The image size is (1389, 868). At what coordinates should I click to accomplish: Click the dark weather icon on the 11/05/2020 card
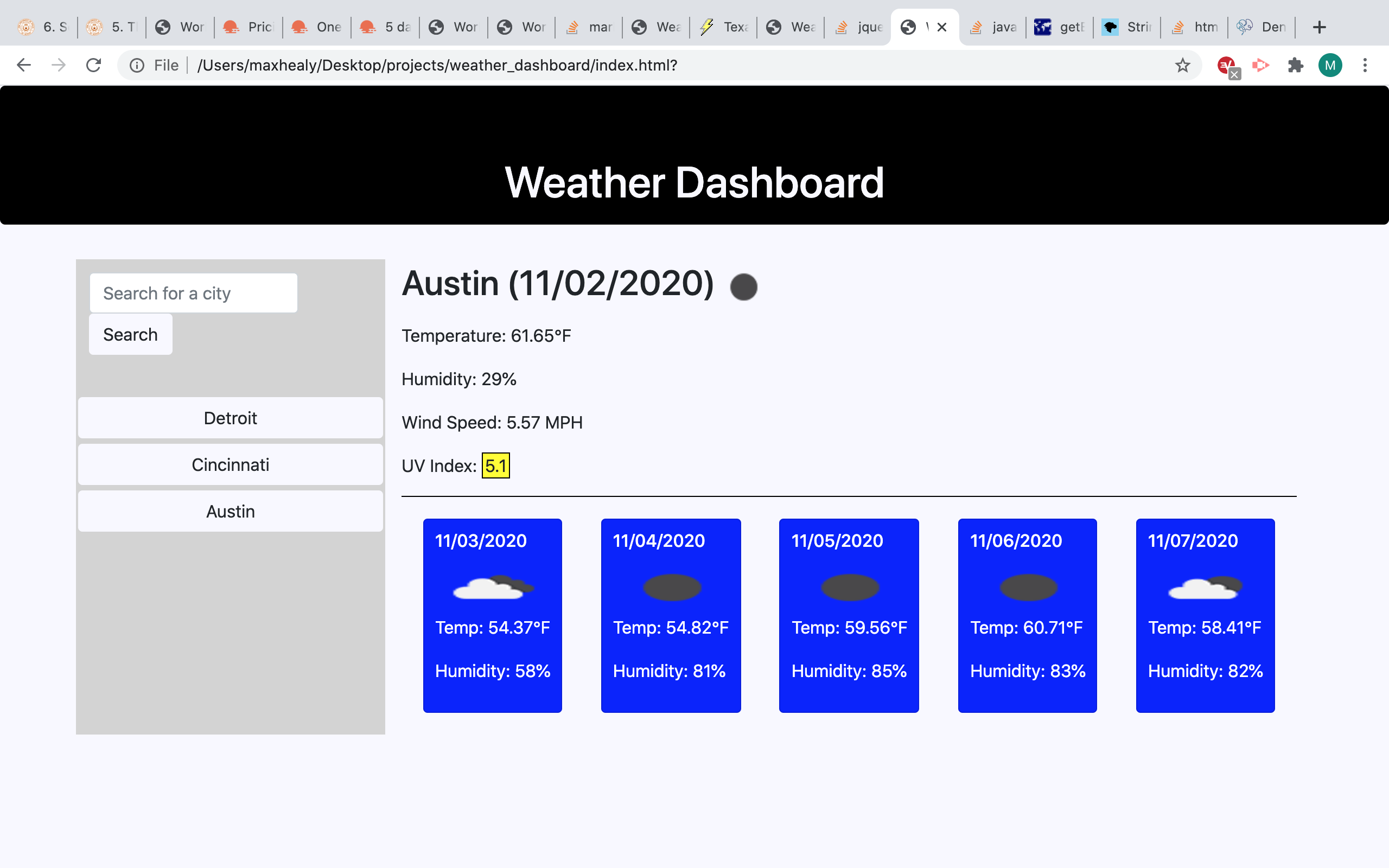click(849, 586)
